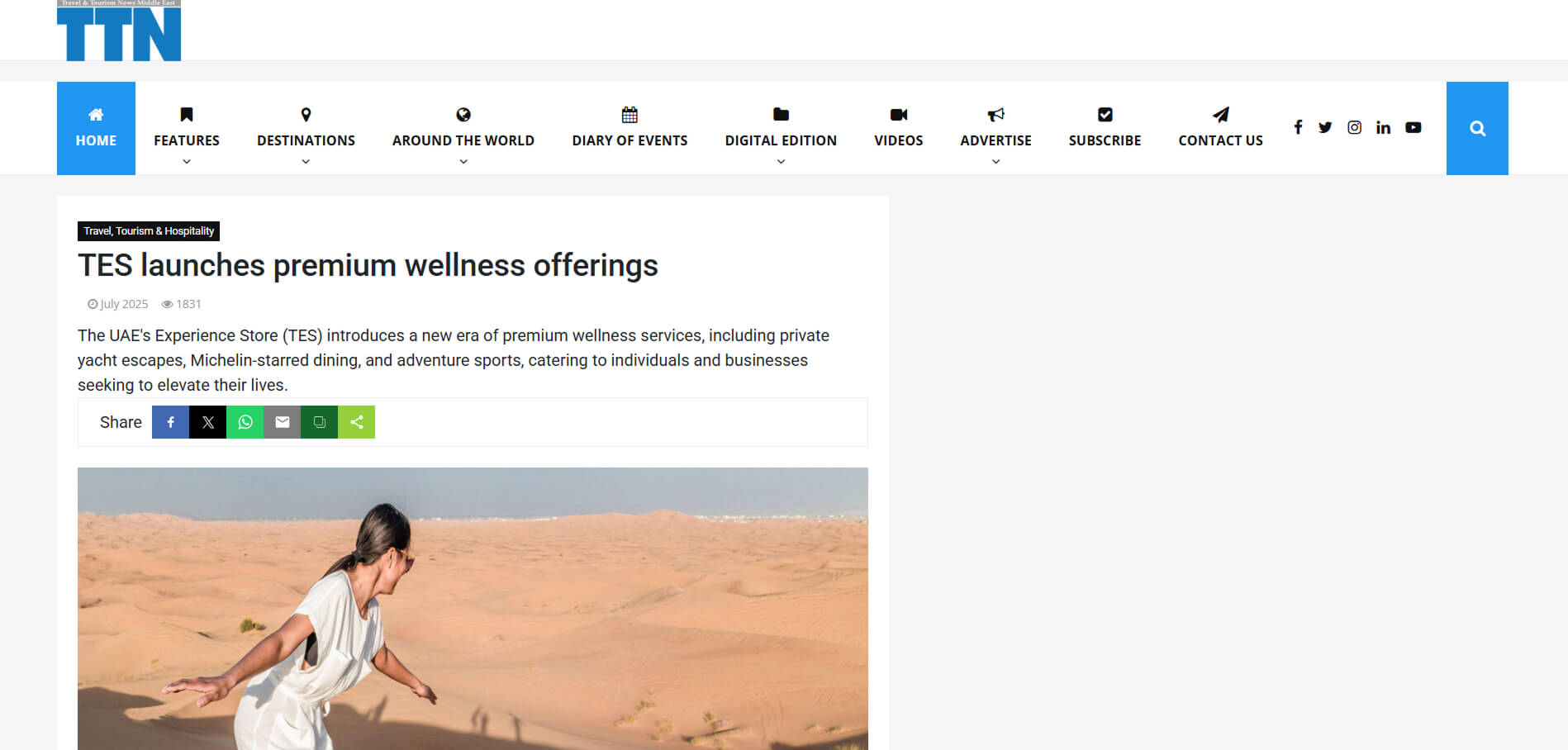
Task: Share article by email
Action: pyautogui.click(x=282, y=422)
